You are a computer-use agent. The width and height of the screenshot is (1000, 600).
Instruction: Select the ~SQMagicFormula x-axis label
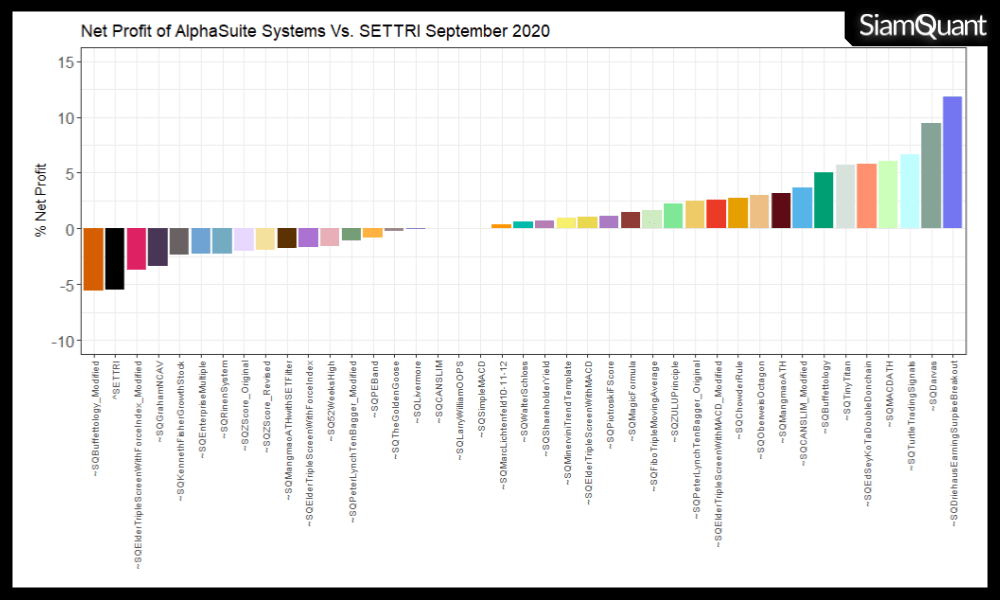[x=632, y=397]
